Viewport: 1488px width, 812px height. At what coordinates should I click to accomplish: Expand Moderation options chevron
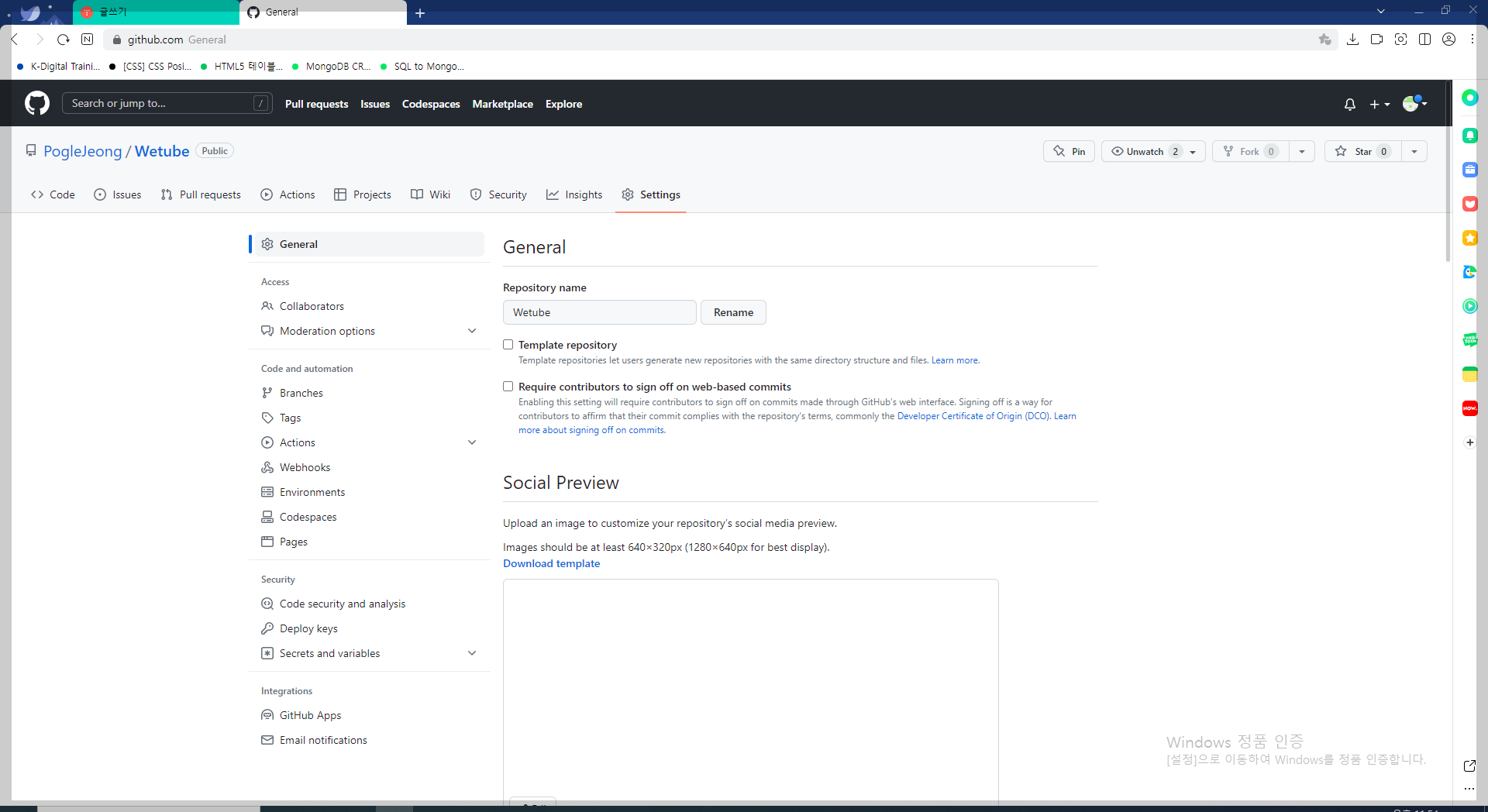472,331
